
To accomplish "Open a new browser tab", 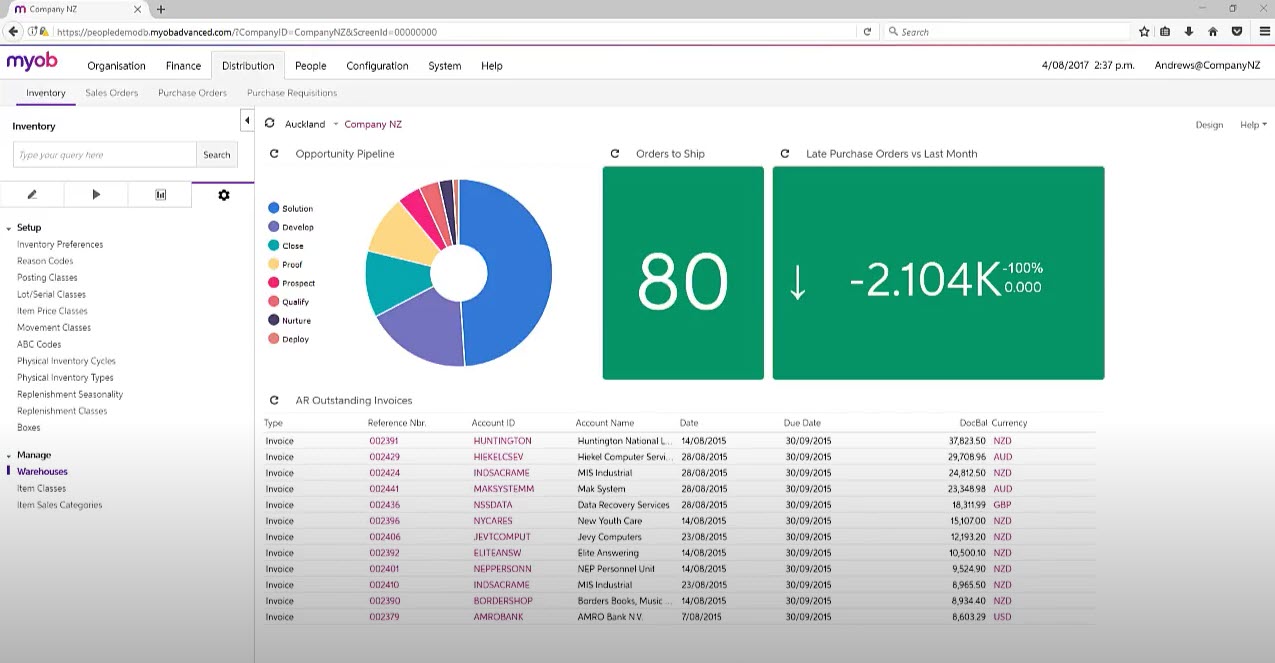I will pos(161,9).
